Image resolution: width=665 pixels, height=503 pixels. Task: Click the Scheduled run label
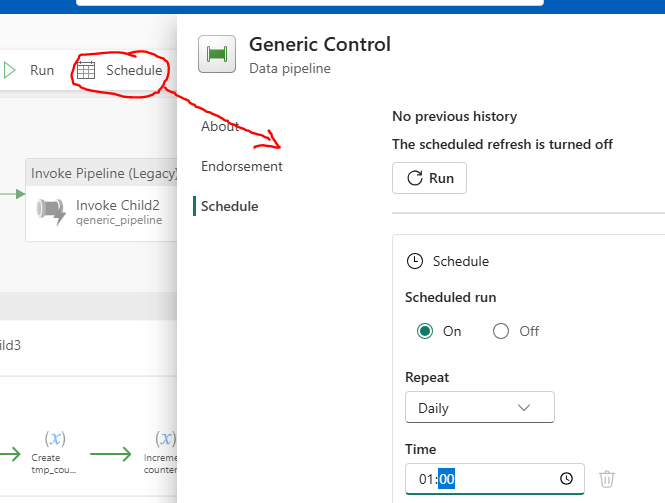click(x=451, y=297)
